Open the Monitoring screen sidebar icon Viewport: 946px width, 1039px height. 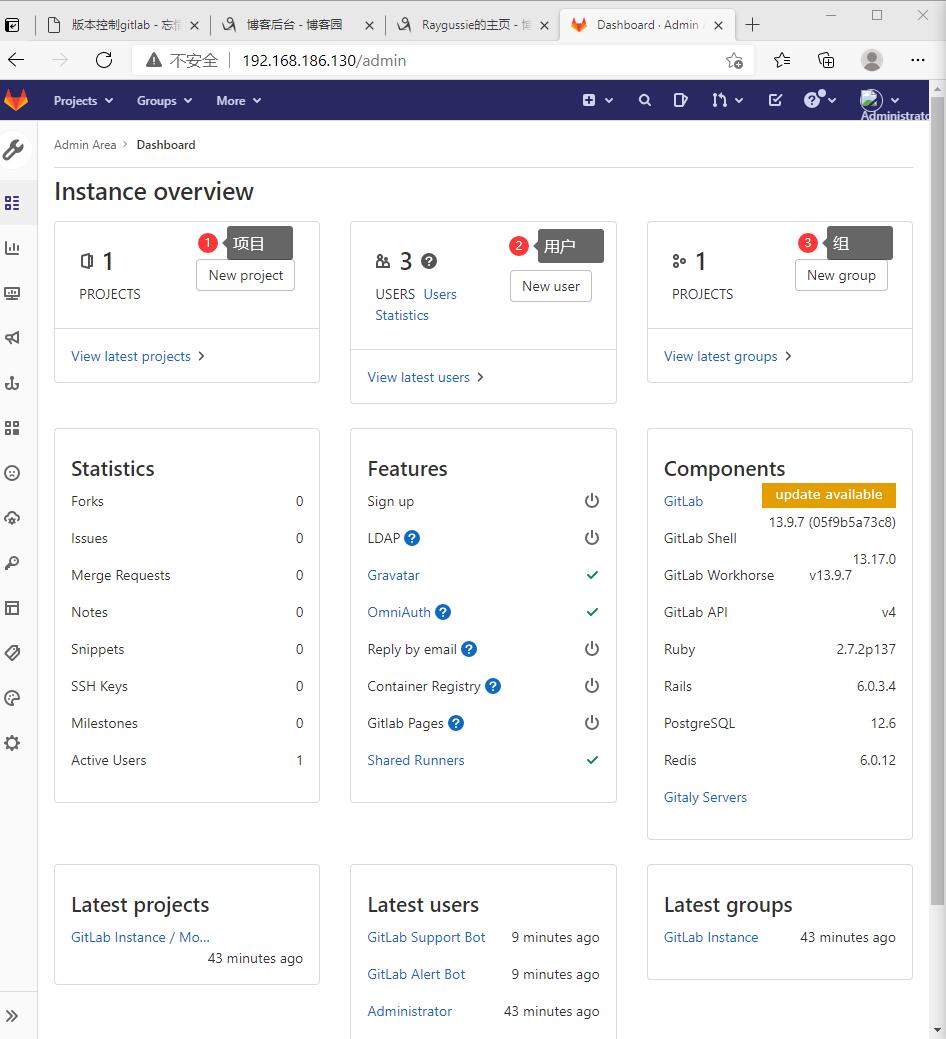point(12,293)
